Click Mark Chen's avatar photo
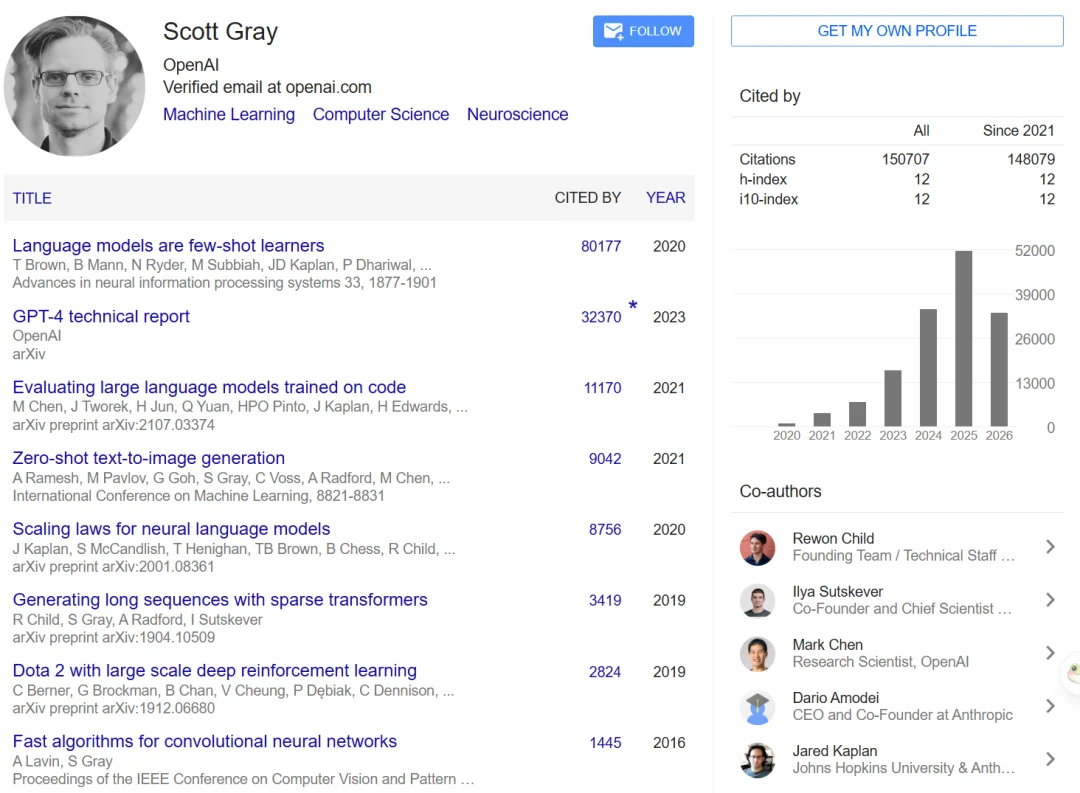Image resolution: width=1080 pixels, height=793 pixels. [x=757, y=654]
